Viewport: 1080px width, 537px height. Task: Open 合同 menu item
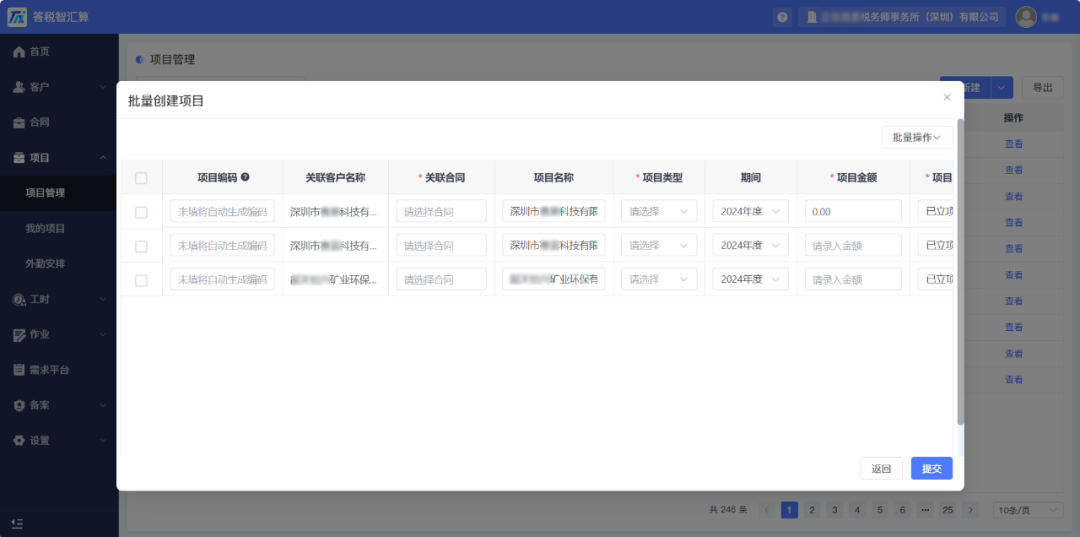tap(59, 123)
